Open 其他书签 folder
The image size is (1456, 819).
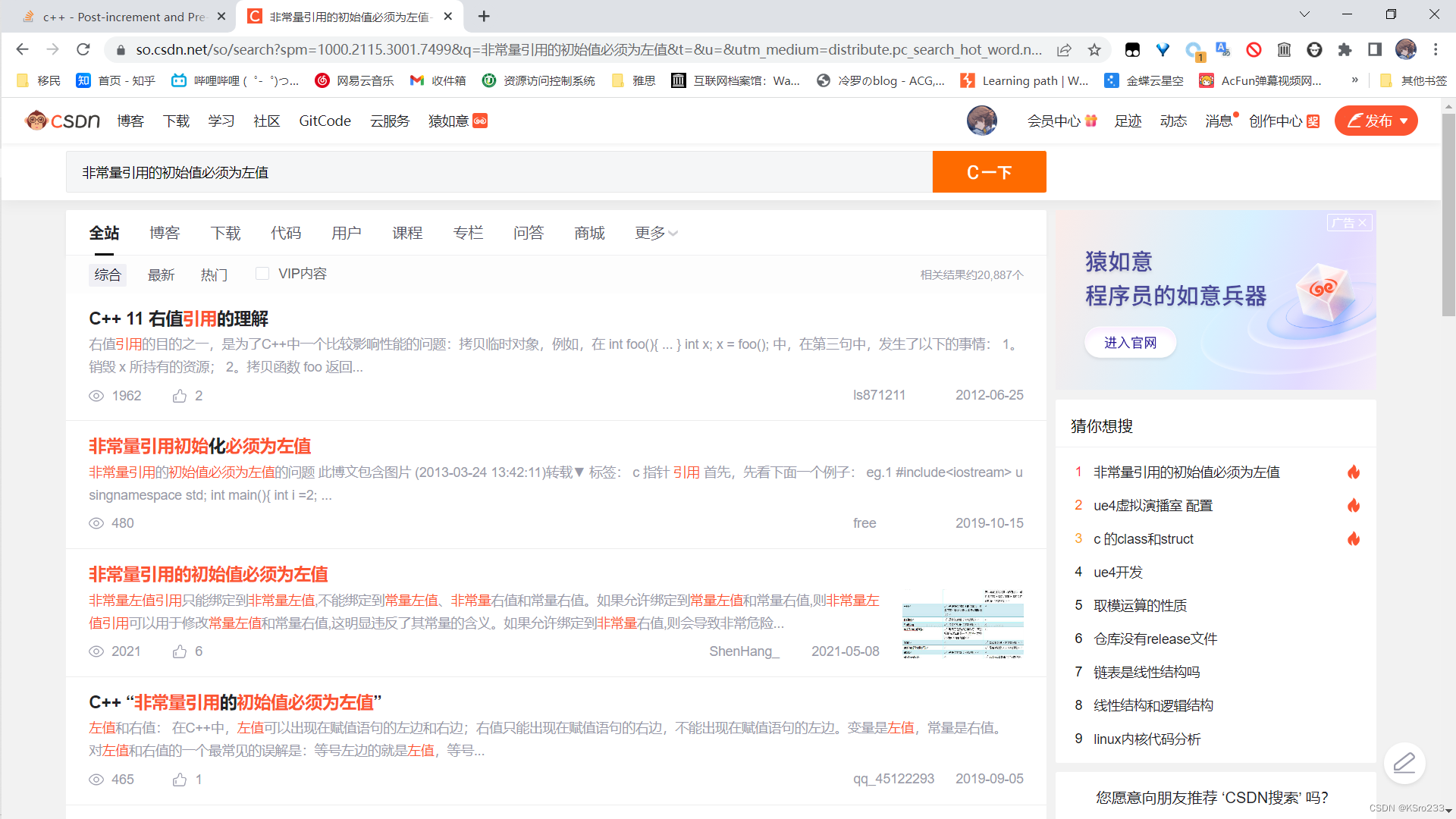pyautogui.click(x=1414, y=80)
